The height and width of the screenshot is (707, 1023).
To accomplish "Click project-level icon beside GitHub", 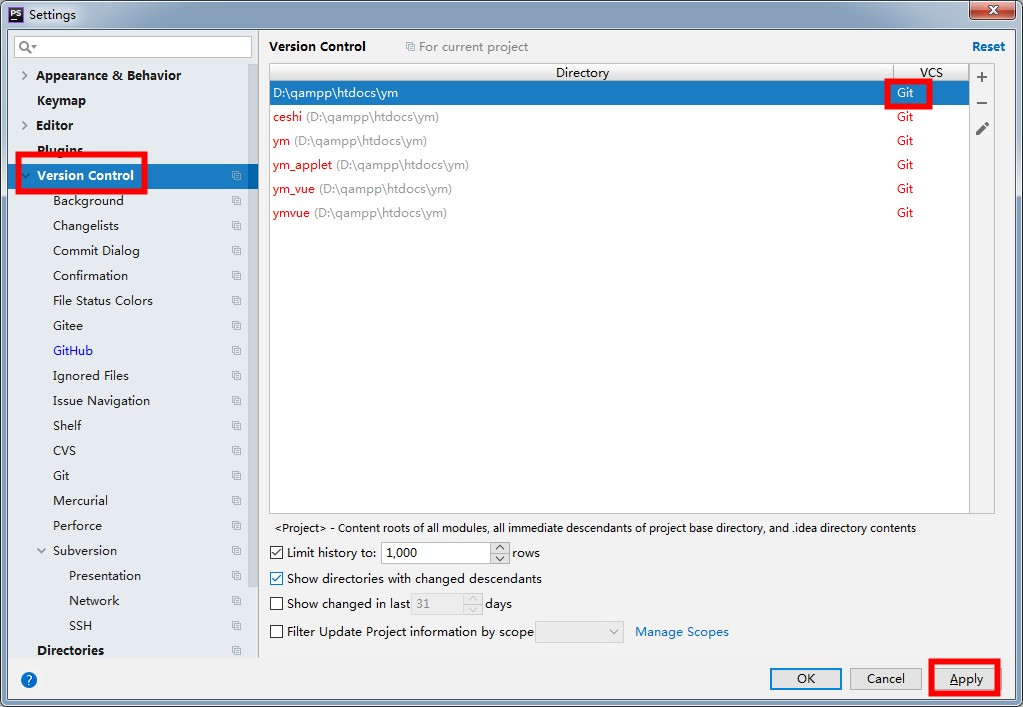I will coord(236,351).
